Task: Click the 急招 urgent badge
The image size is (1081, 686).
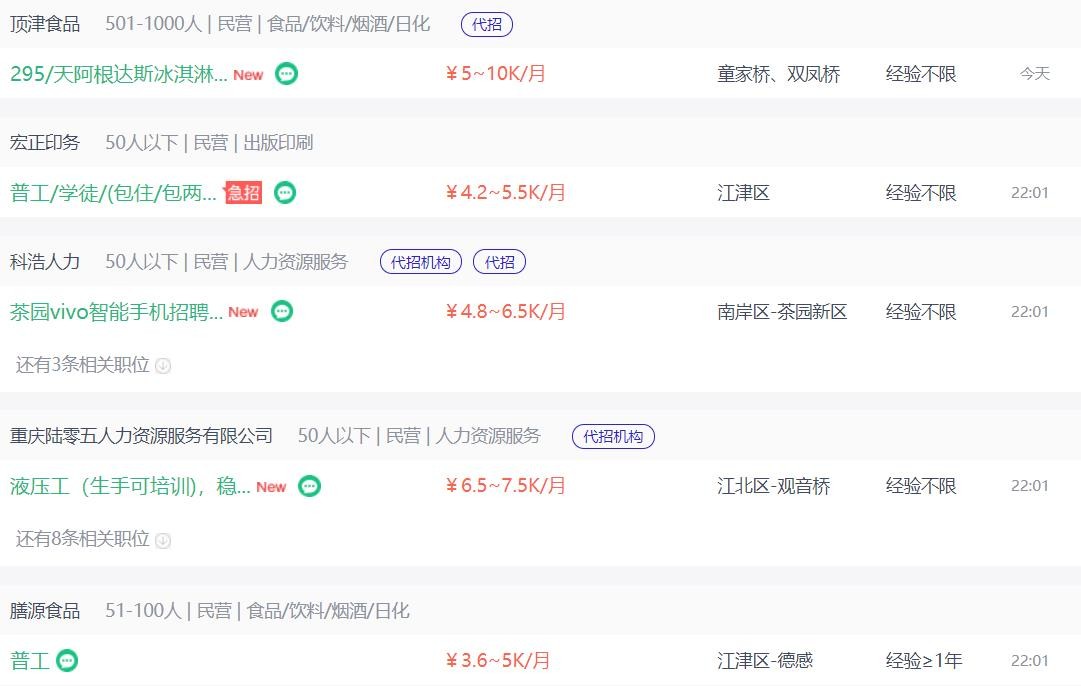Action: (243, 192)
